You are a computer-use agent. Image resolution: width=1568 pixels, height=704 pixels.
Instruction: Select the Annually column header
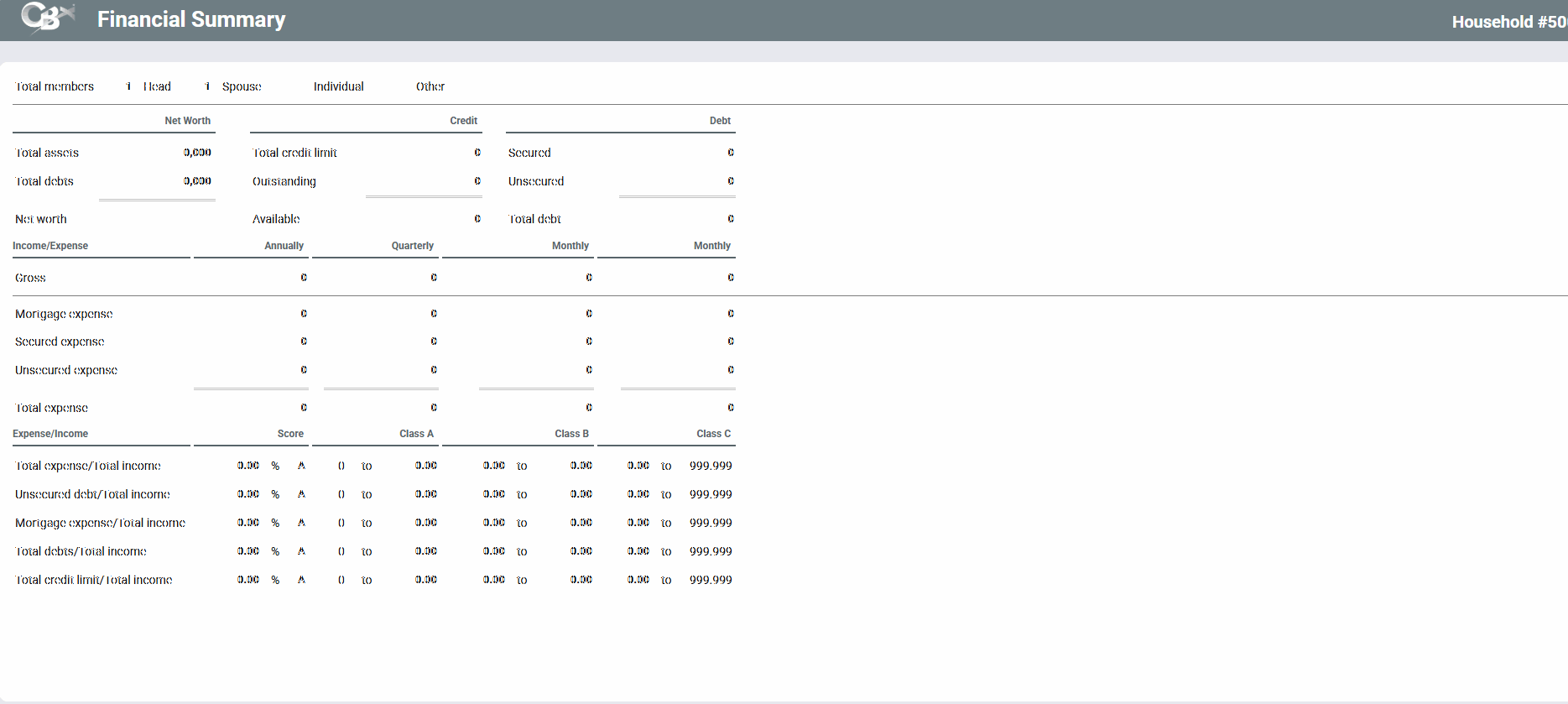(x=284, y=246)
